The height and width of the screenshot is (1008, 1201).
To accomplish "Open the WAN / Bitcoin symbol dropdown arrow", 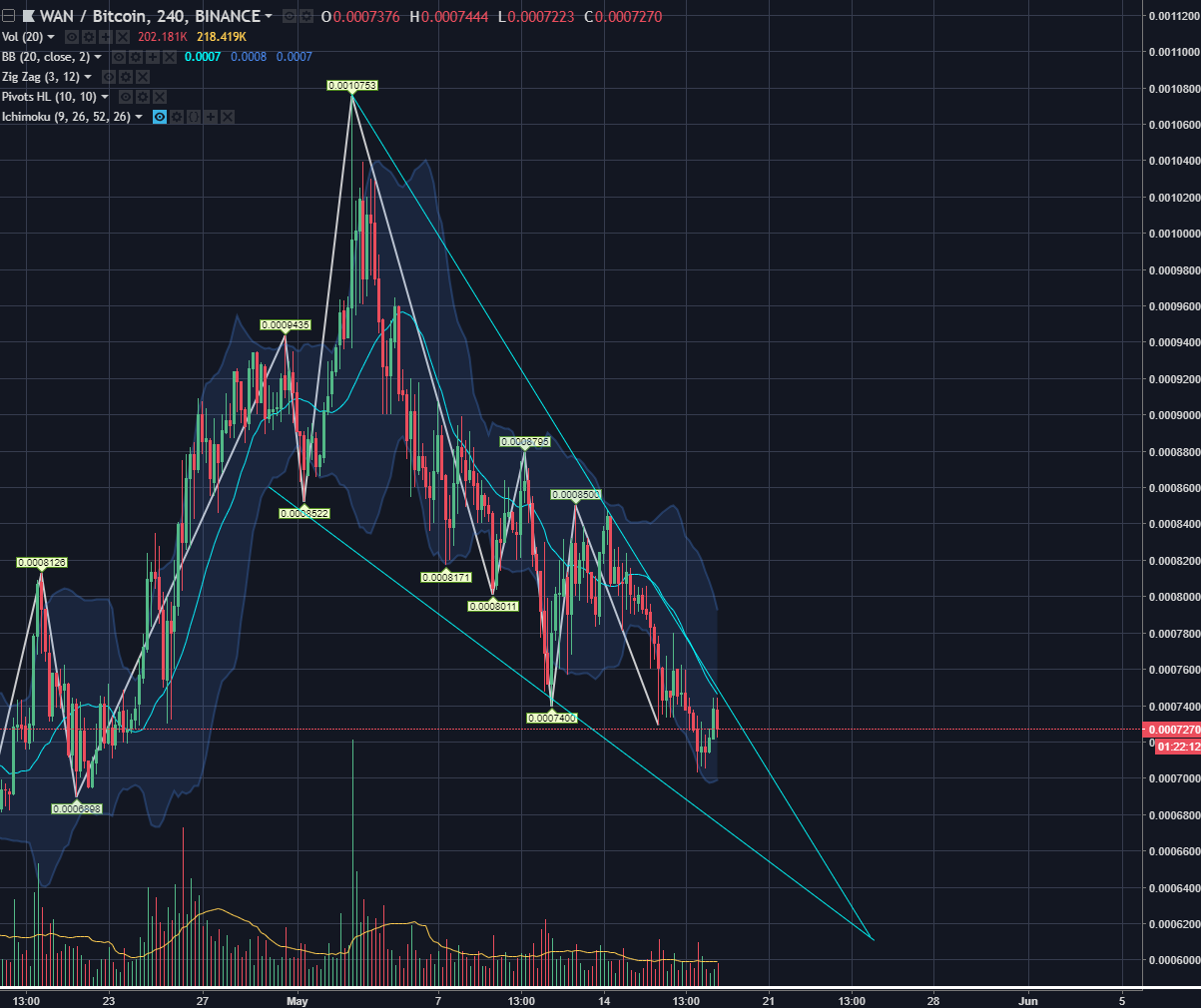I will 267,16.
